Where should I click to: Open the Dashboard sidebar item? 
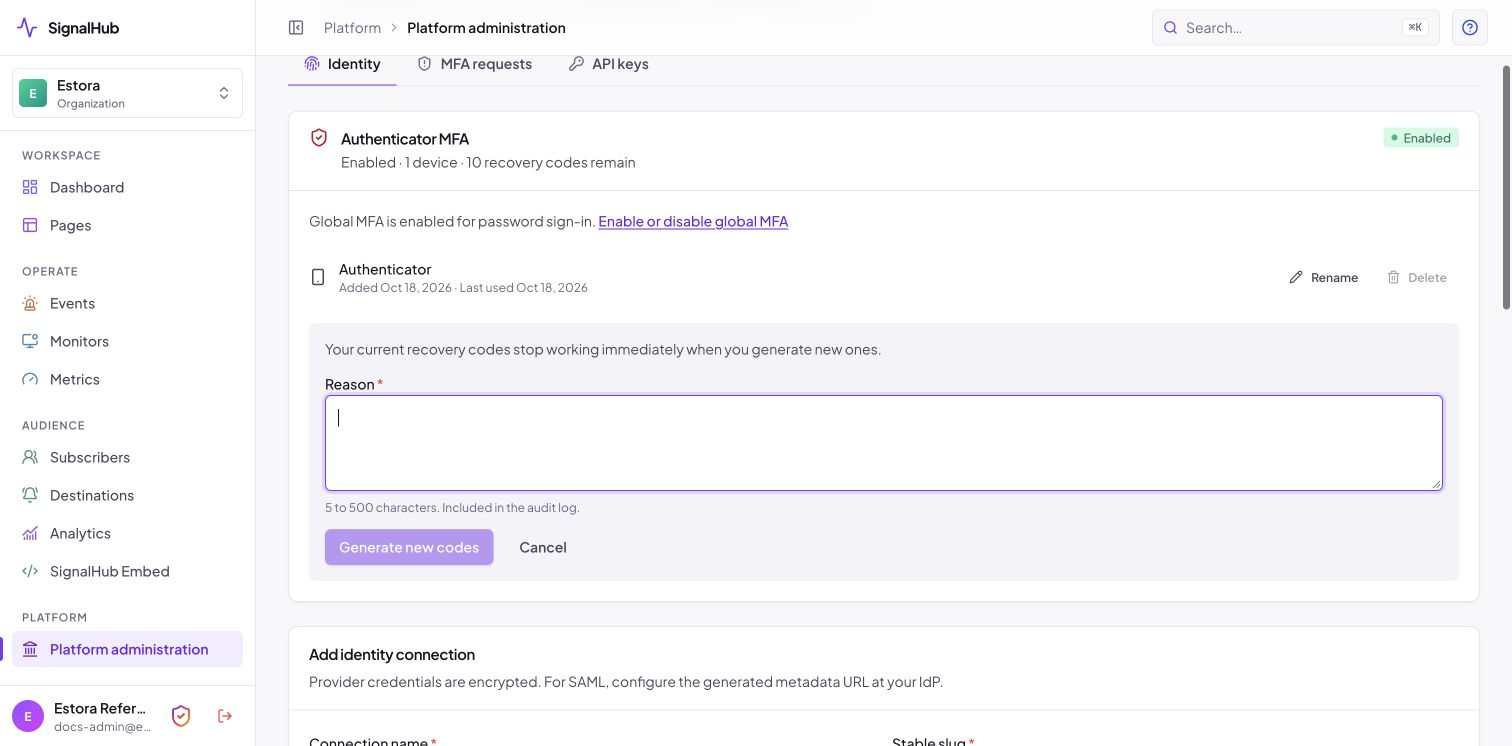pos(127,187)
